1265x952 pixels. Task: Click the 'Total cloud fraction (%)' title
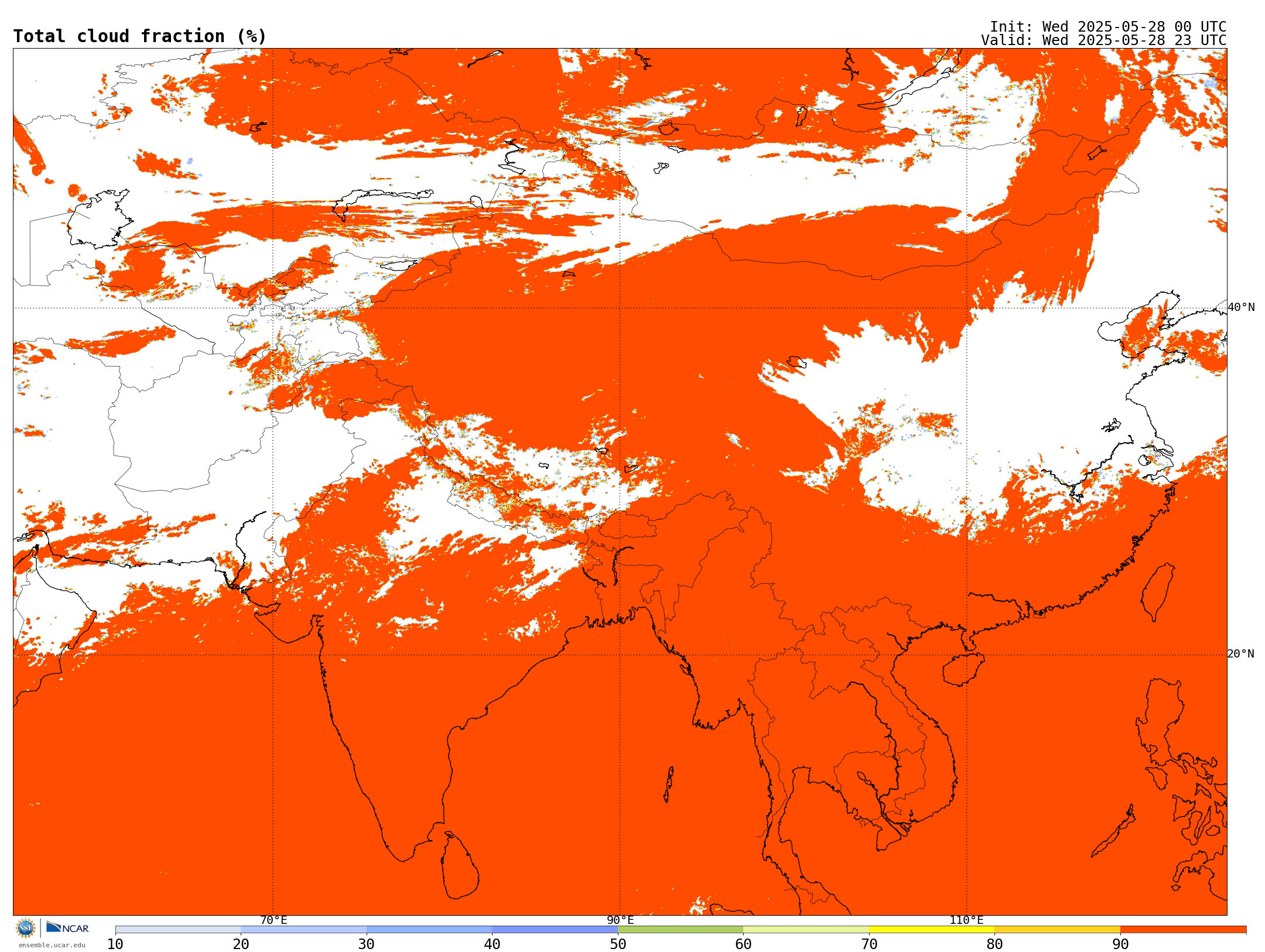click(139, 36)
